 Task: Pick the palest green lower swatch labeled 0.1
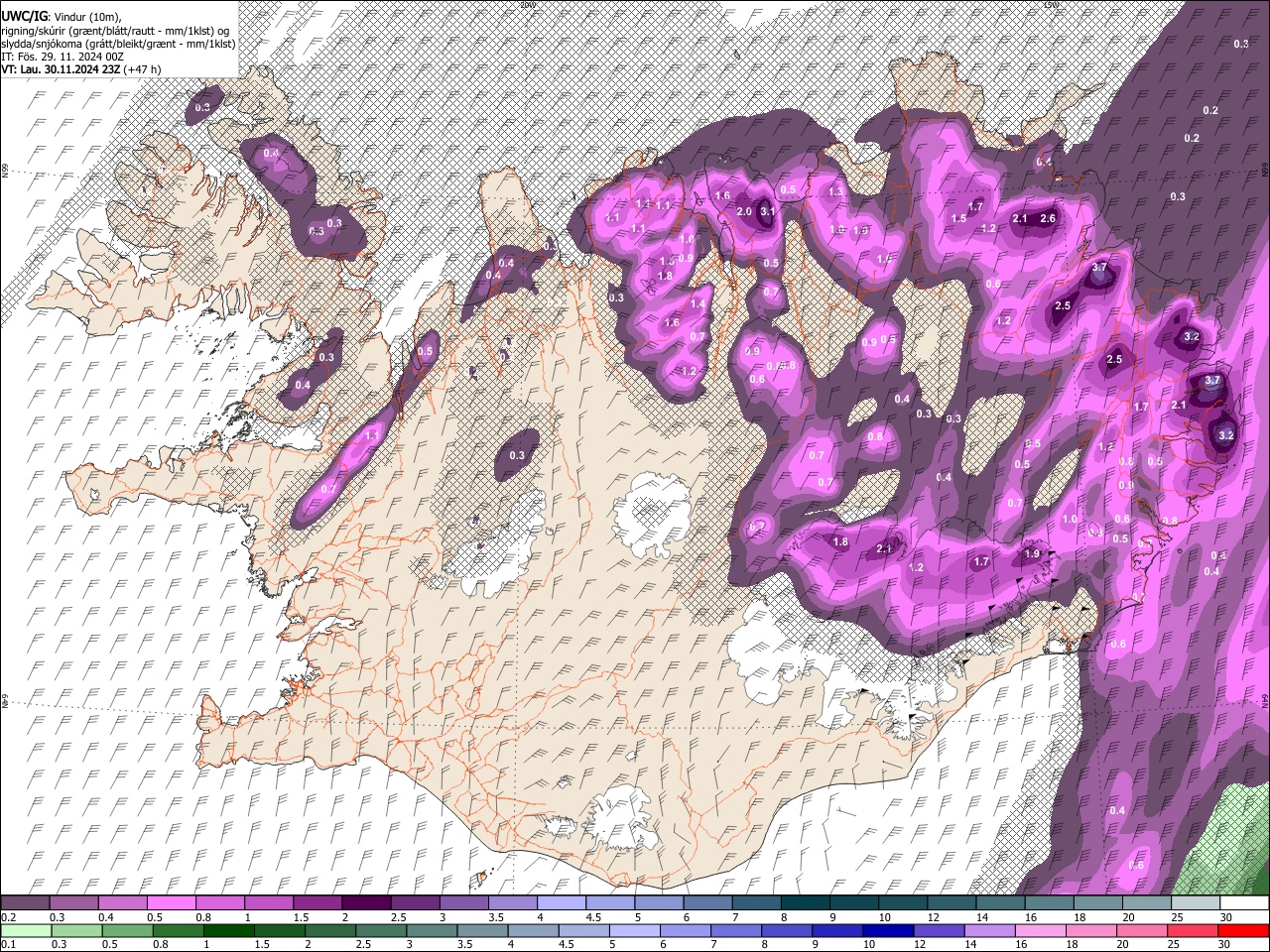tap(25, 930)
